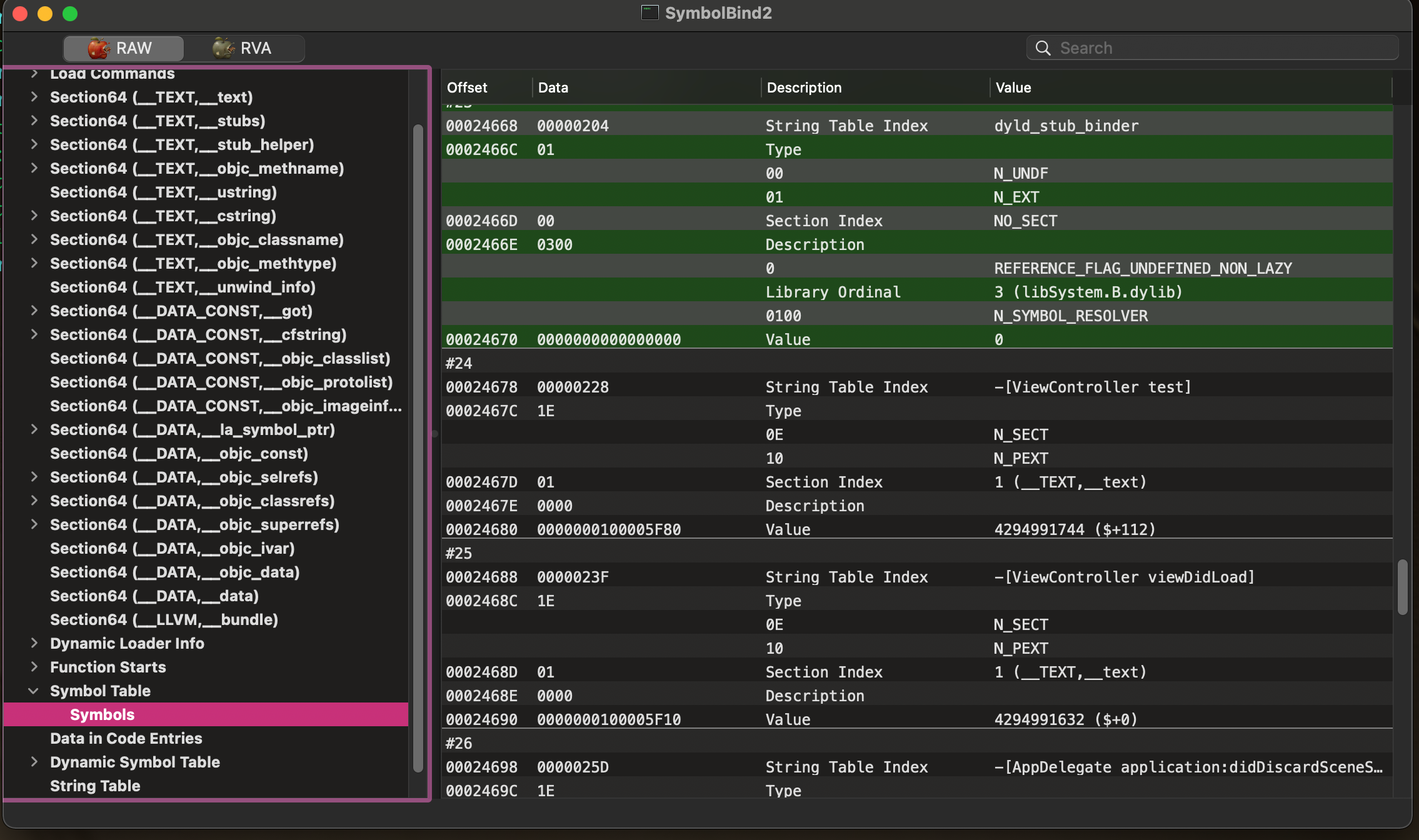Select Section64 (__DATA_CONST,__objc_classlist) item
Viewport: 1419px width, 840px height.
pos(220,358)
